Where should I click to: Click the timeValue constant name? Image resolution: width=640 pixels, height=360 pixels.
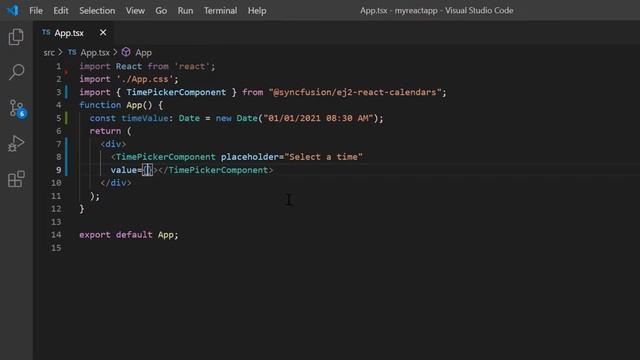click(x=144, y=118)
